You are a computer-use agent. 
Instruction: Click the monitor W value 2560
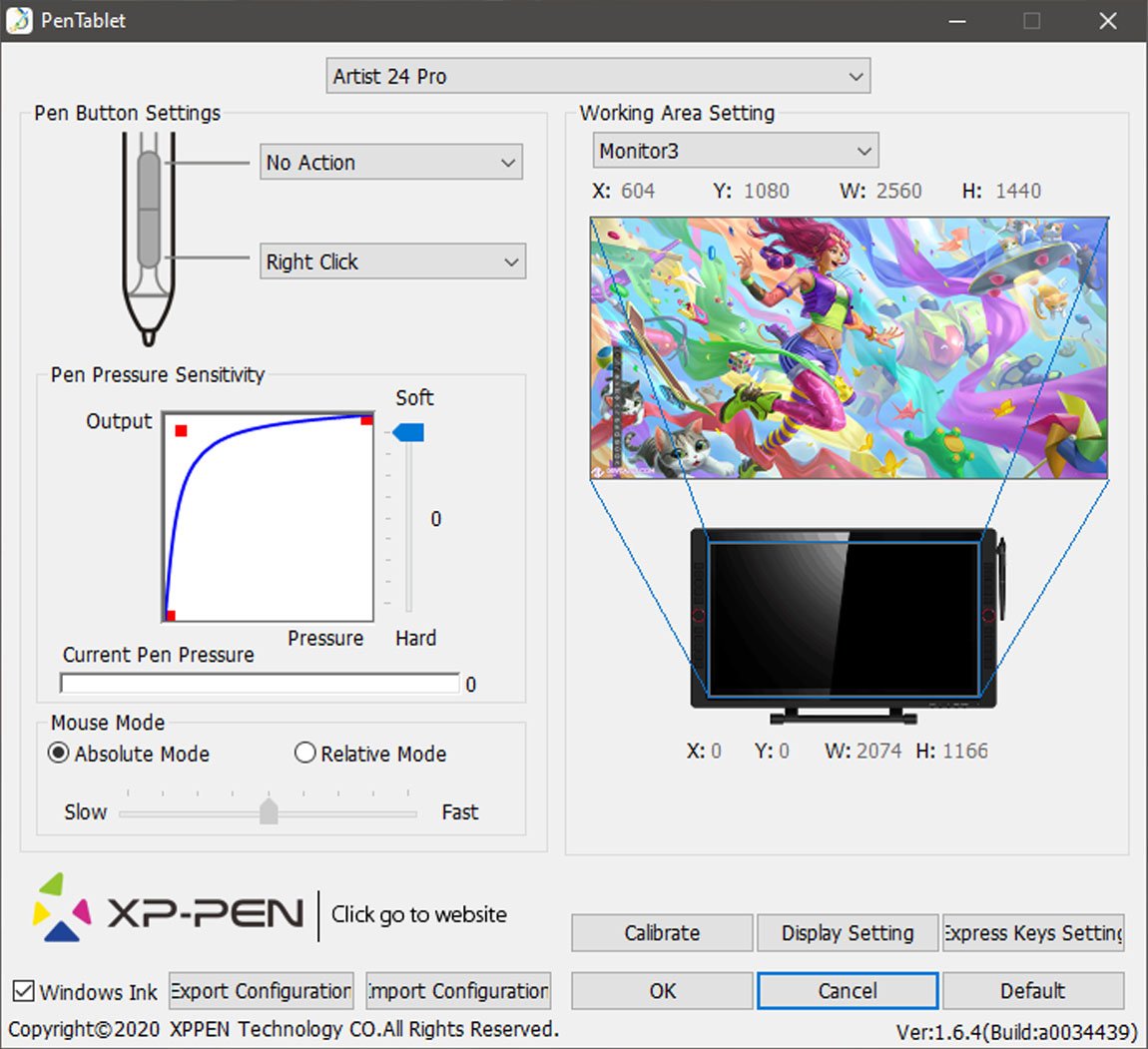[x=898, y=191]
